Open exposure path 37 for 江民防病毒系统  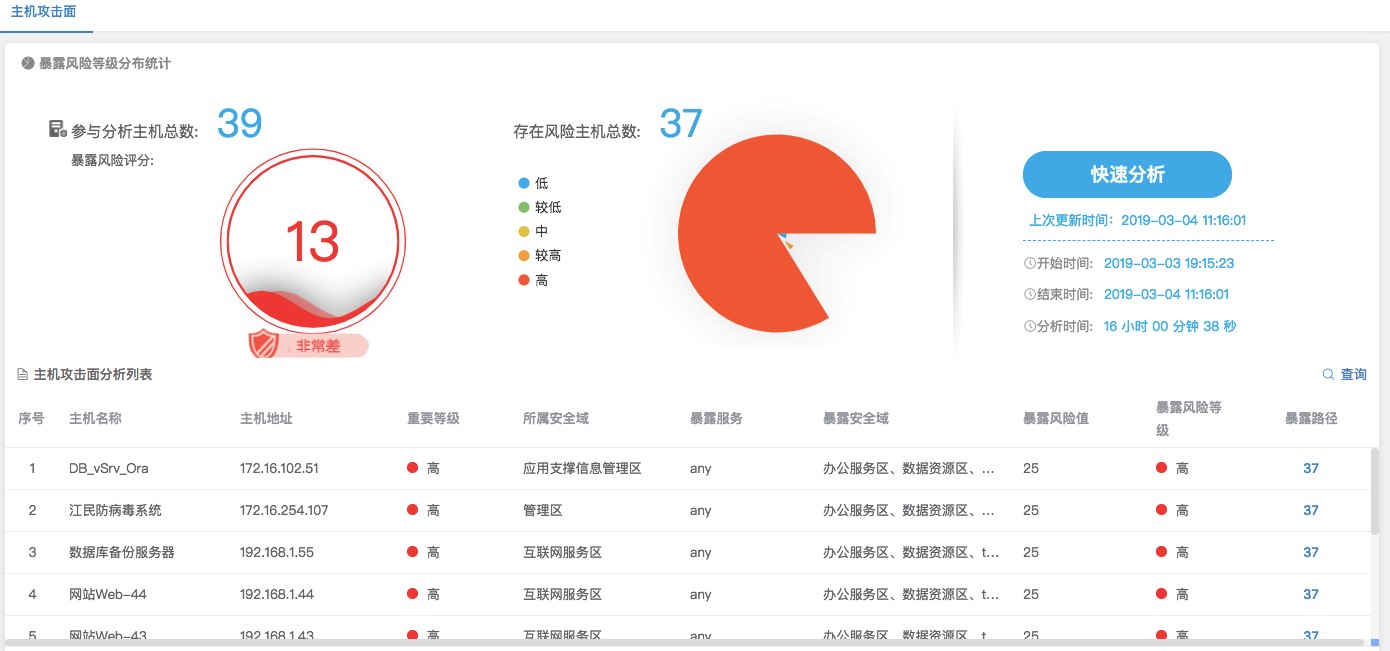point(1310,510)
